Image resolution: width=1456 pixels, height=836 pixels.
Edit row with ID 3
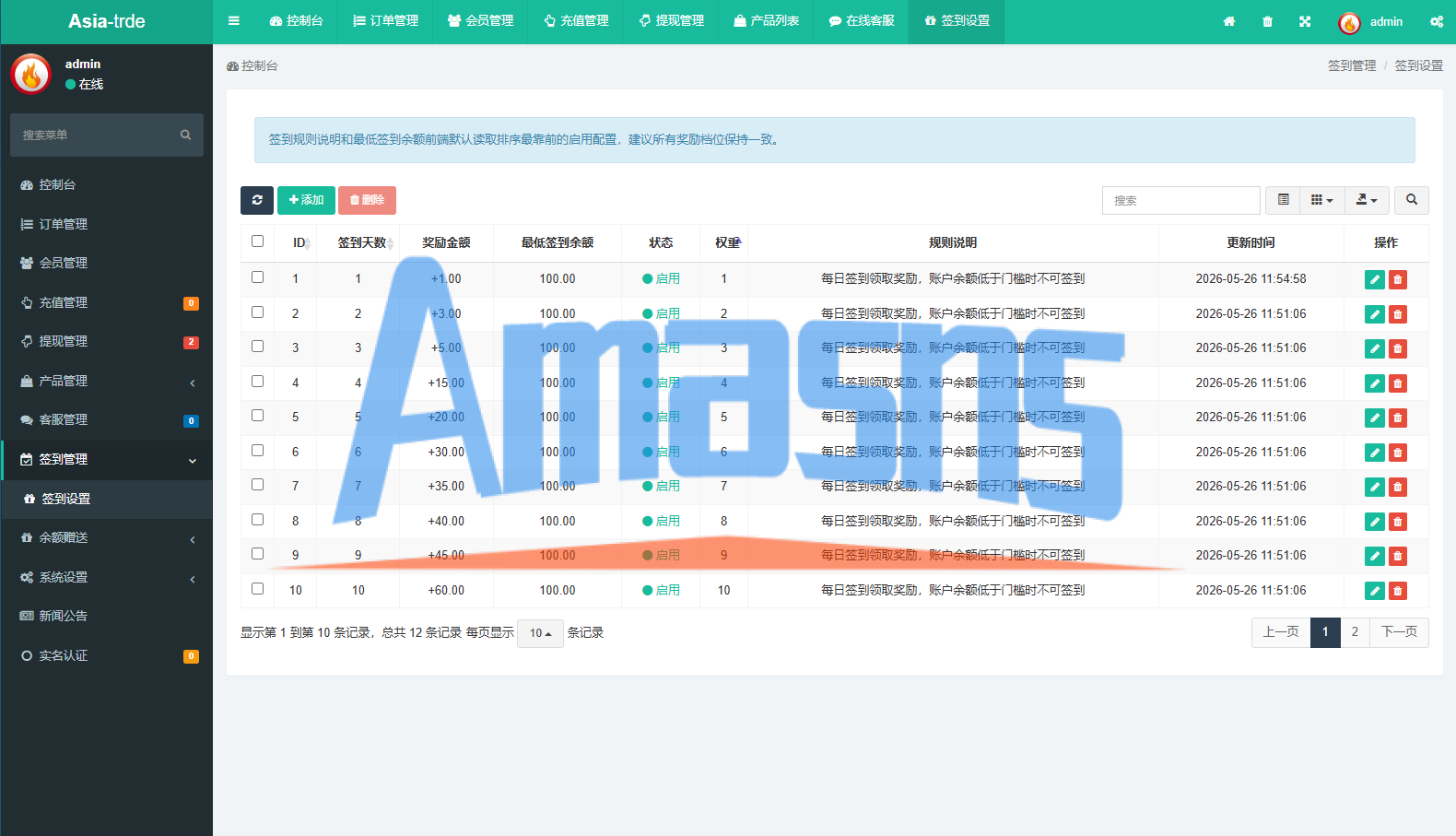click(1375, 348)
